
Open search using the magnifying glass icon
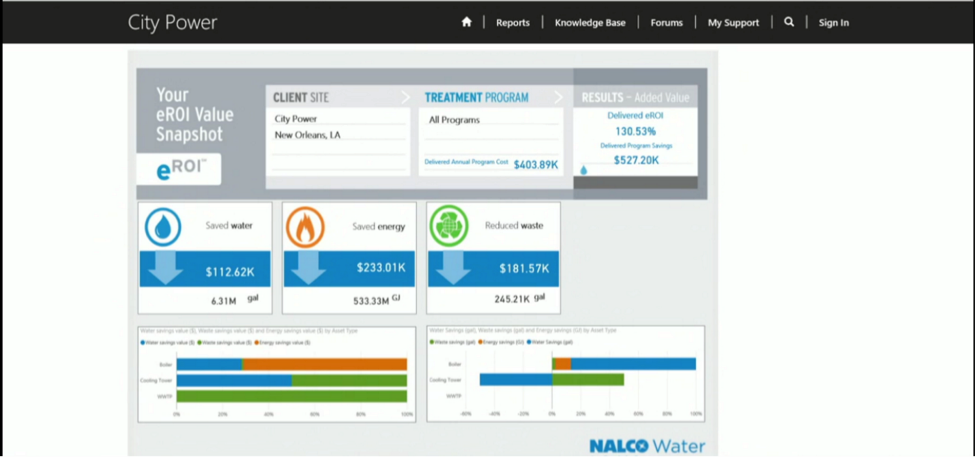[x=789, y=22]
